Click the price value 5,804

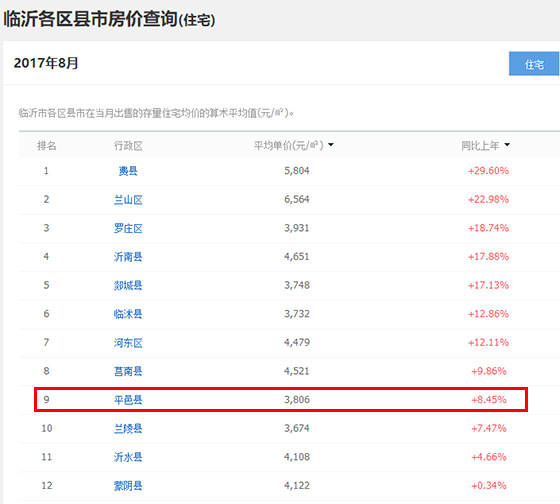tap(297, 171)
